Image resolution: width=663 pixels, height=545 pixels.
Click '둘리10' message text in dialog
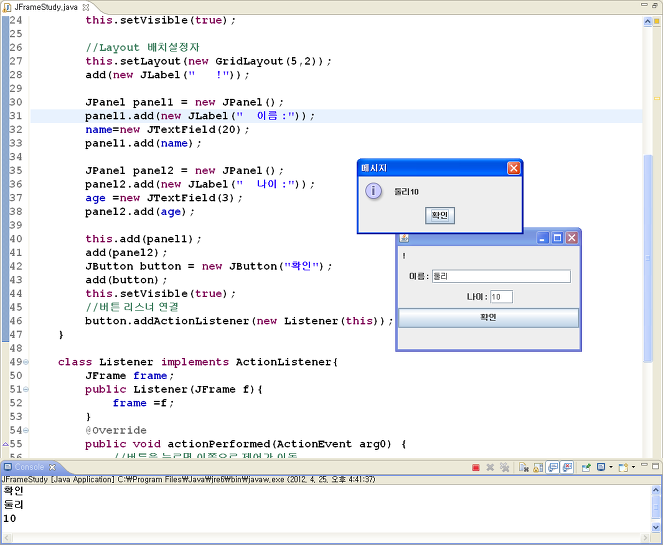click(x=406, y=192)
